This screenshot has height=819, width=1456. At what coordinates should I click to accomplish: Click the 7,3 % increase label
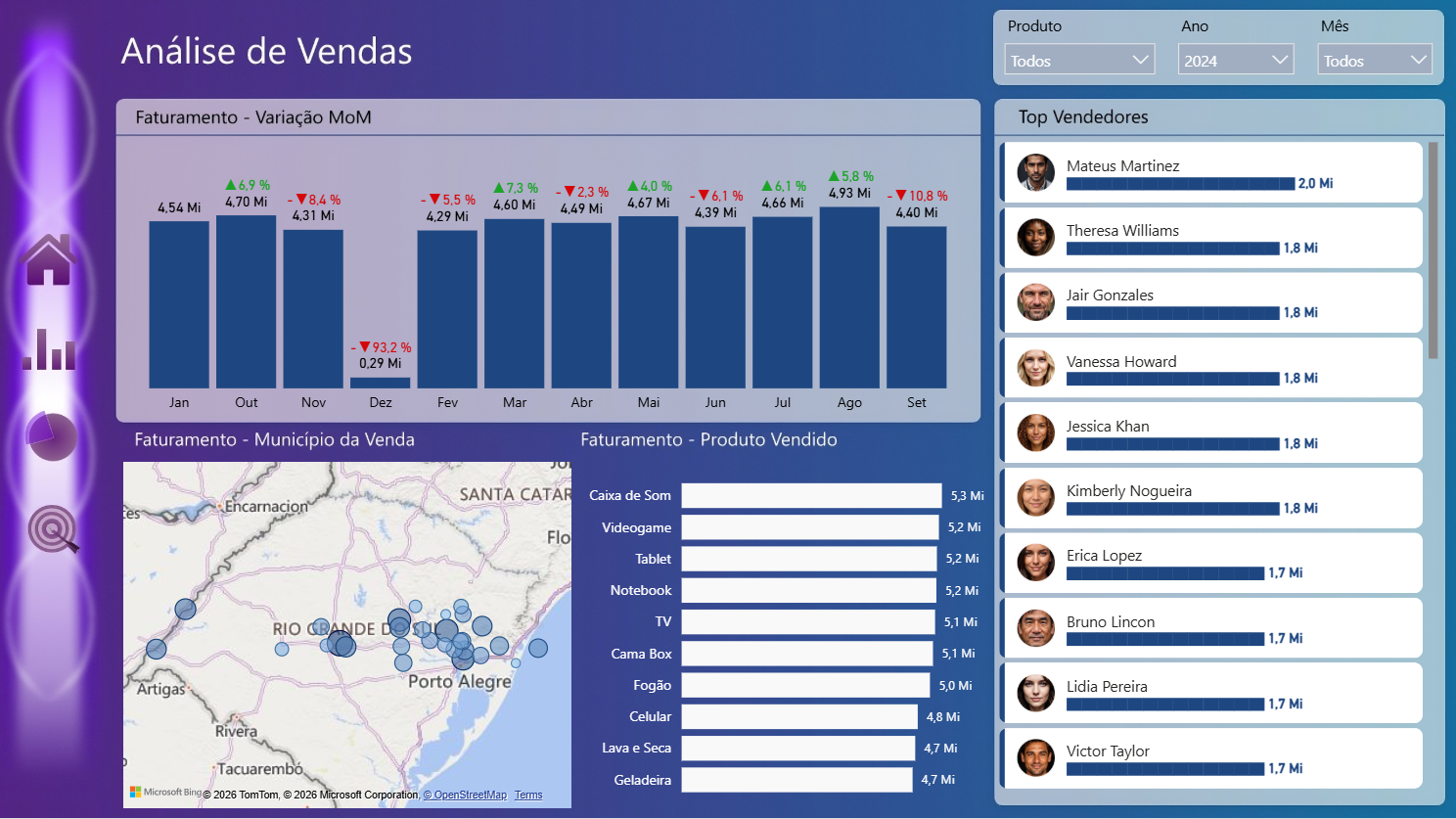pos(516,188)
